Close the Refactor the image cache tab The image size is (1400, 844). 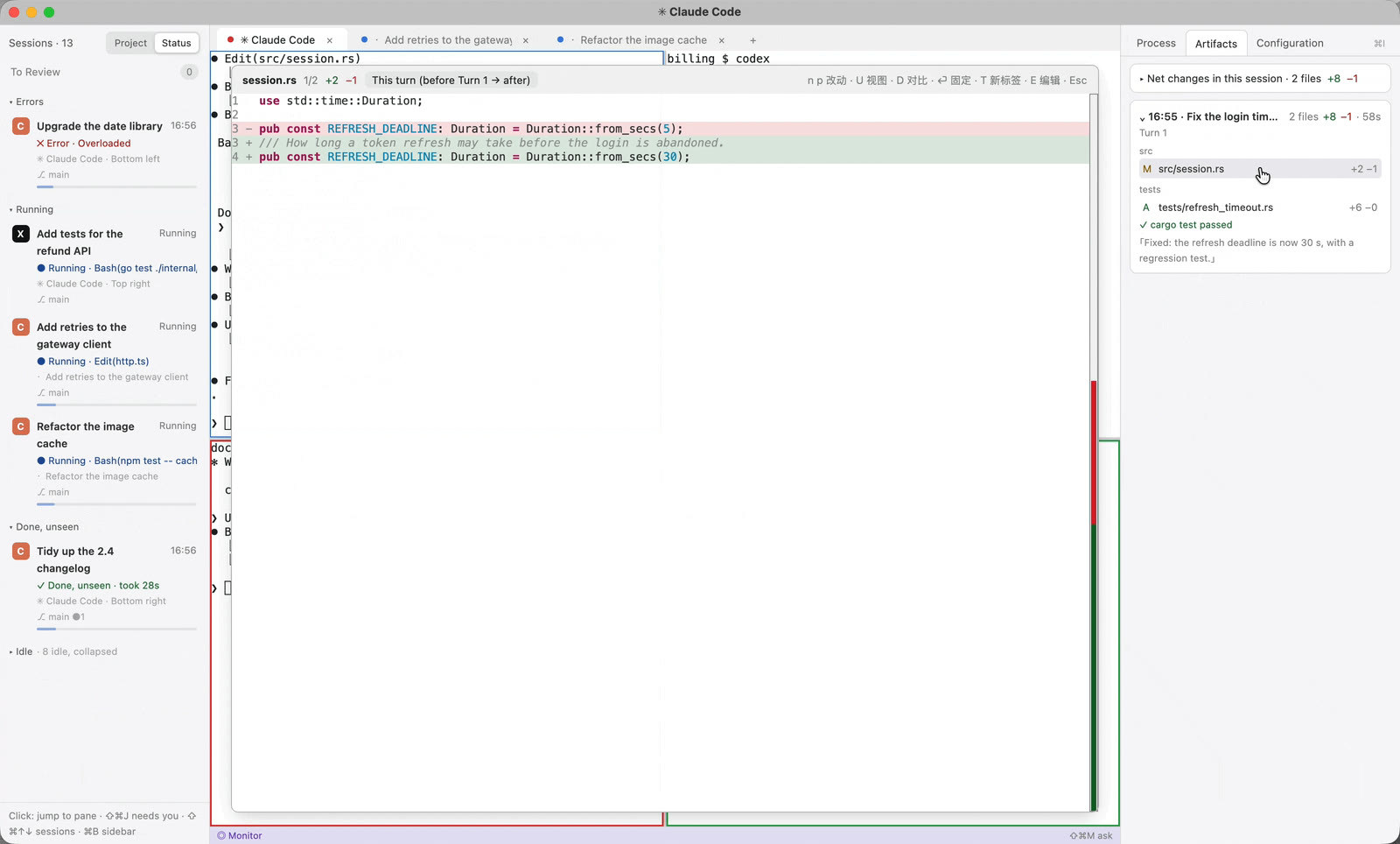[722, 40]
